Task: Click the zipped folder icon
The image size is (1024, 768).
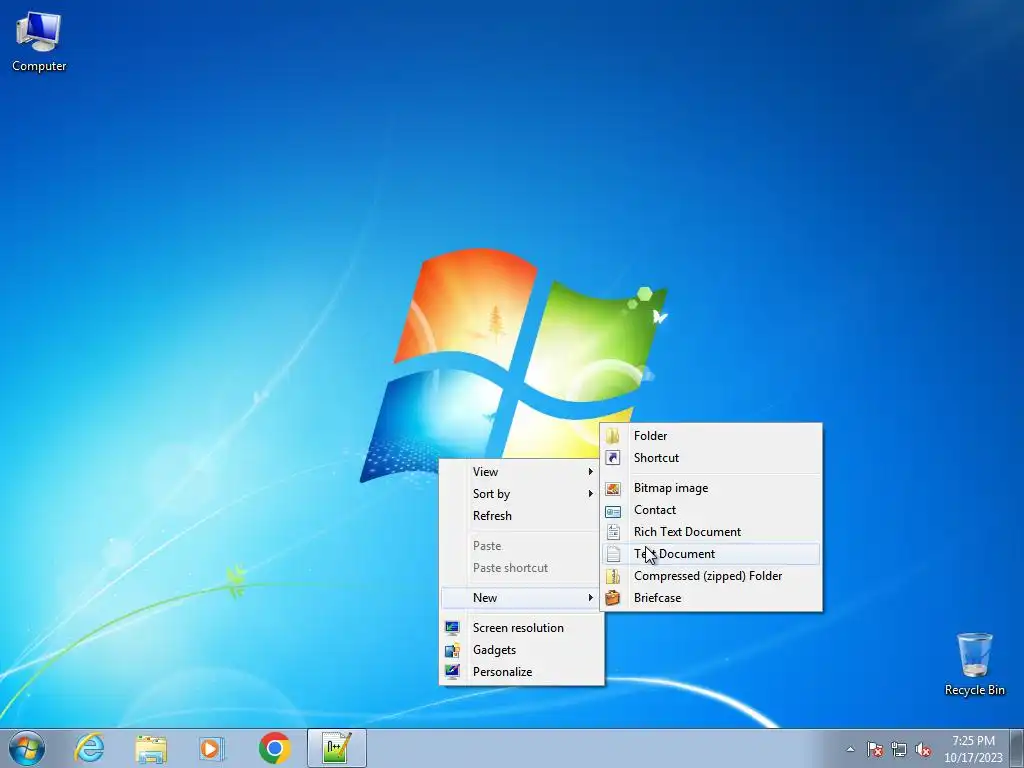Action: click(x=613, y=576)
